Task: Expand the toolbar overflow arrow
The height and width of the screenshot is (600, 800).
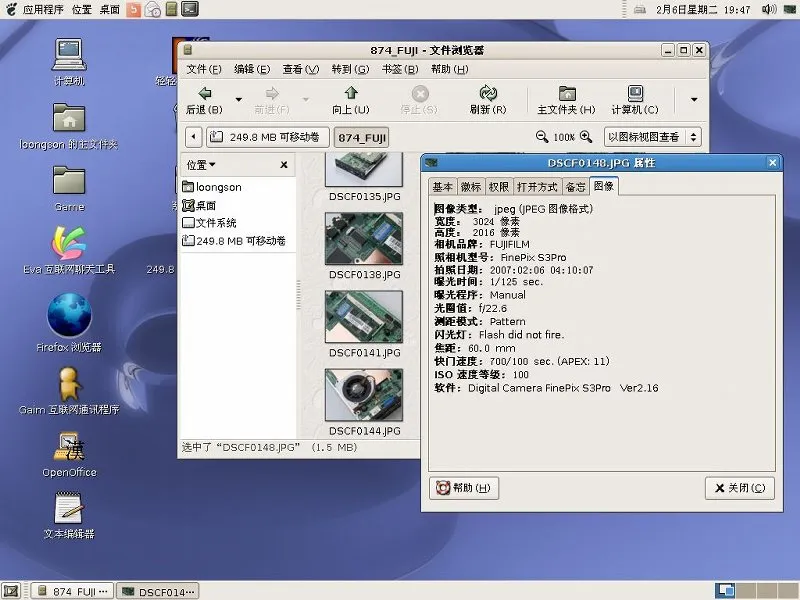Action: [694, 99]
